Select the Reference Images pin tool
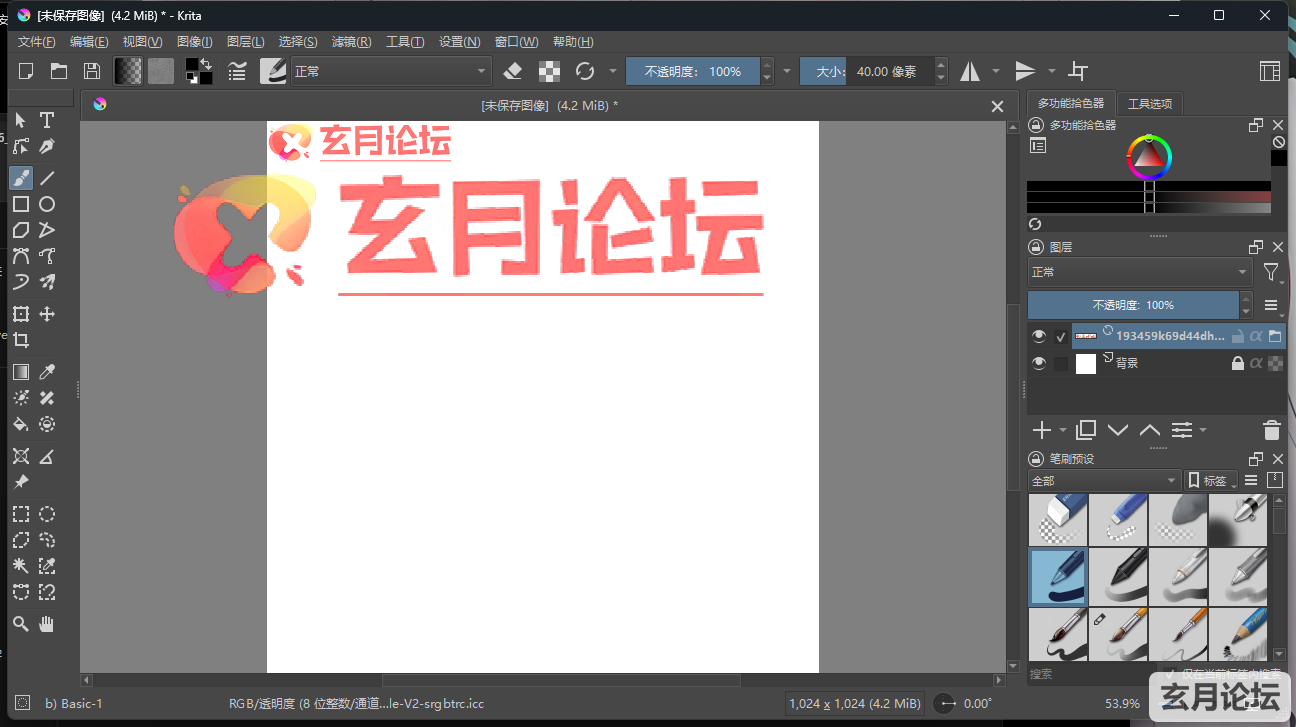 tap(20, 482)
